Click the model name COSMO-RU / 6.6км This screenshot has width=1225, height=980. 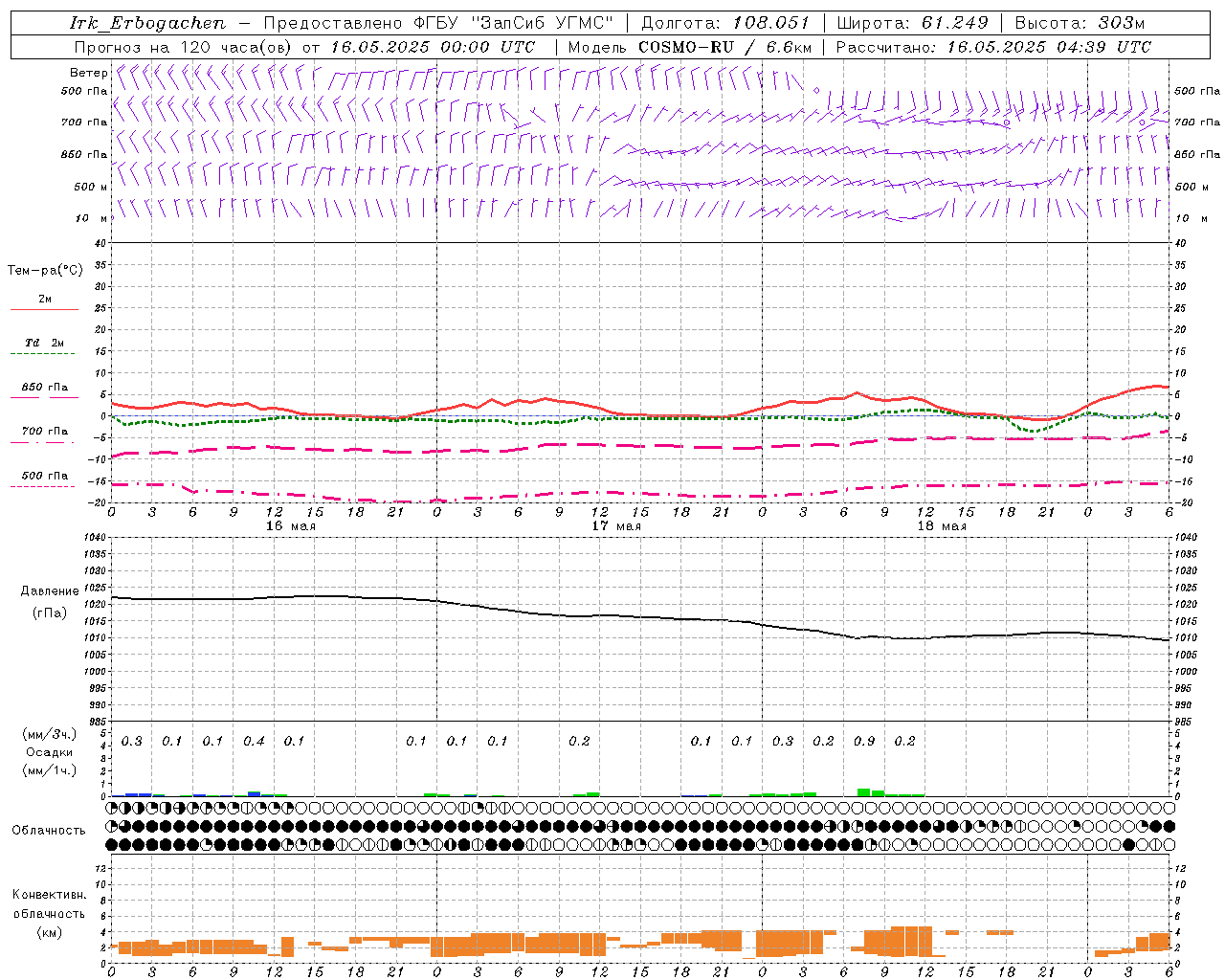[x=725, y=47]
